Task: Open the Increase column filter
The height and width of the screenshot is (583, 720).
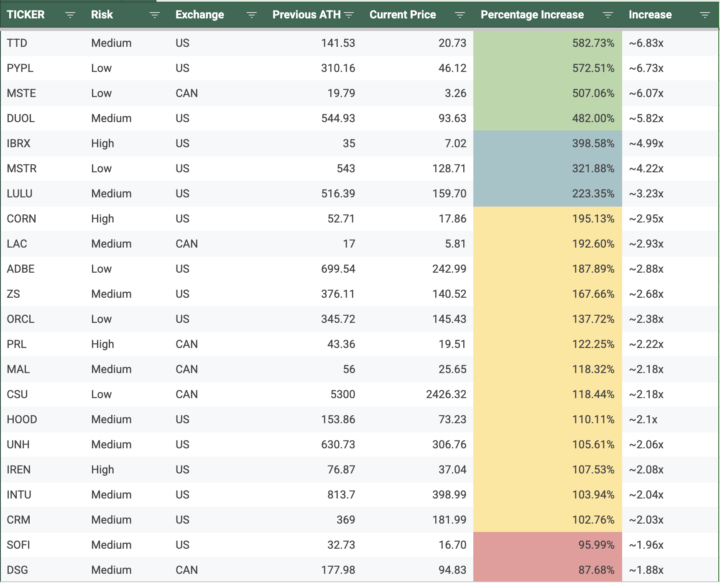Action: coord(704,15)
